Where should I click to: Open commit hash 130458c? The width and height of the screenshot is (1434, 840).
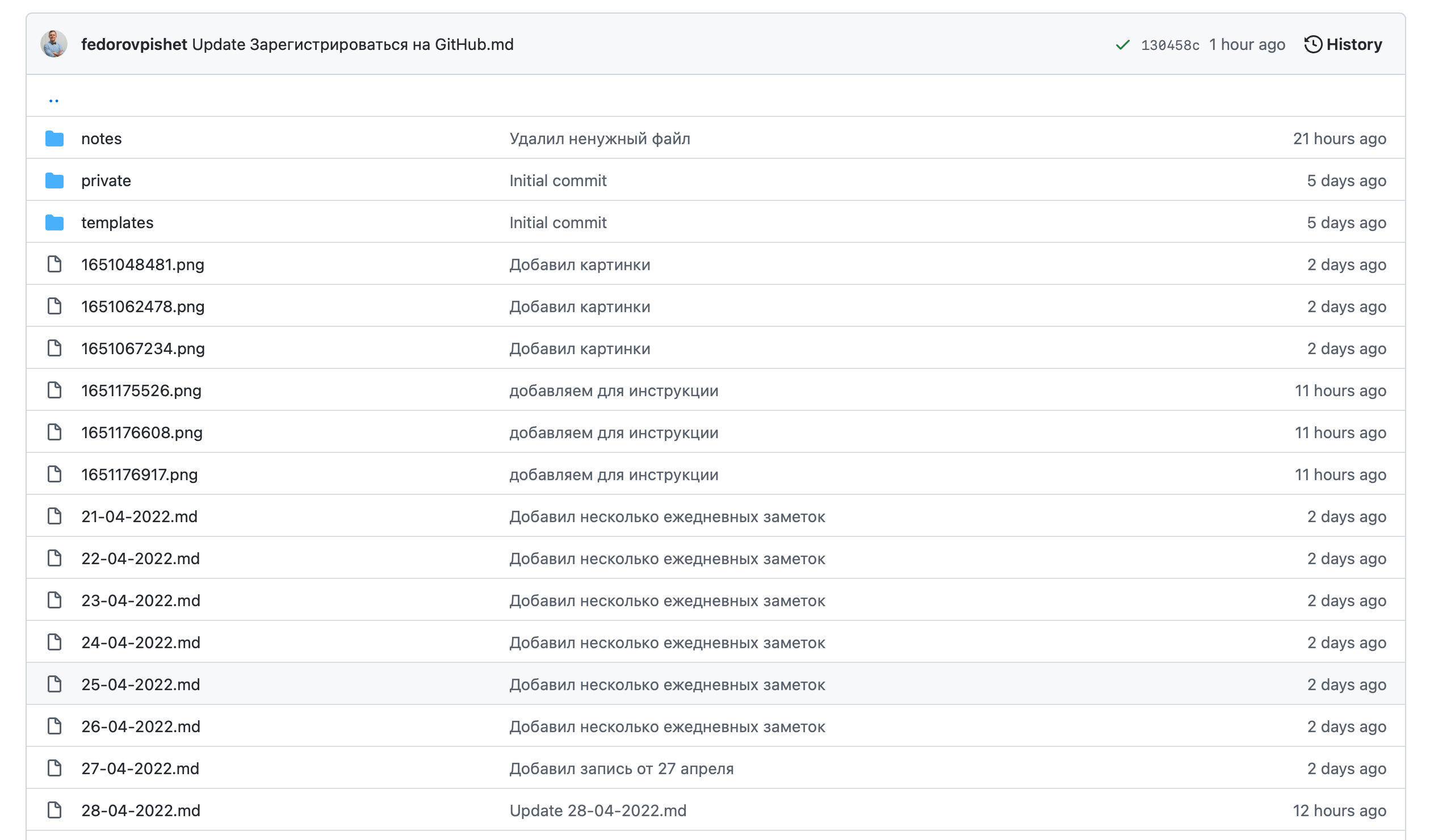(x=1170, y=45)
